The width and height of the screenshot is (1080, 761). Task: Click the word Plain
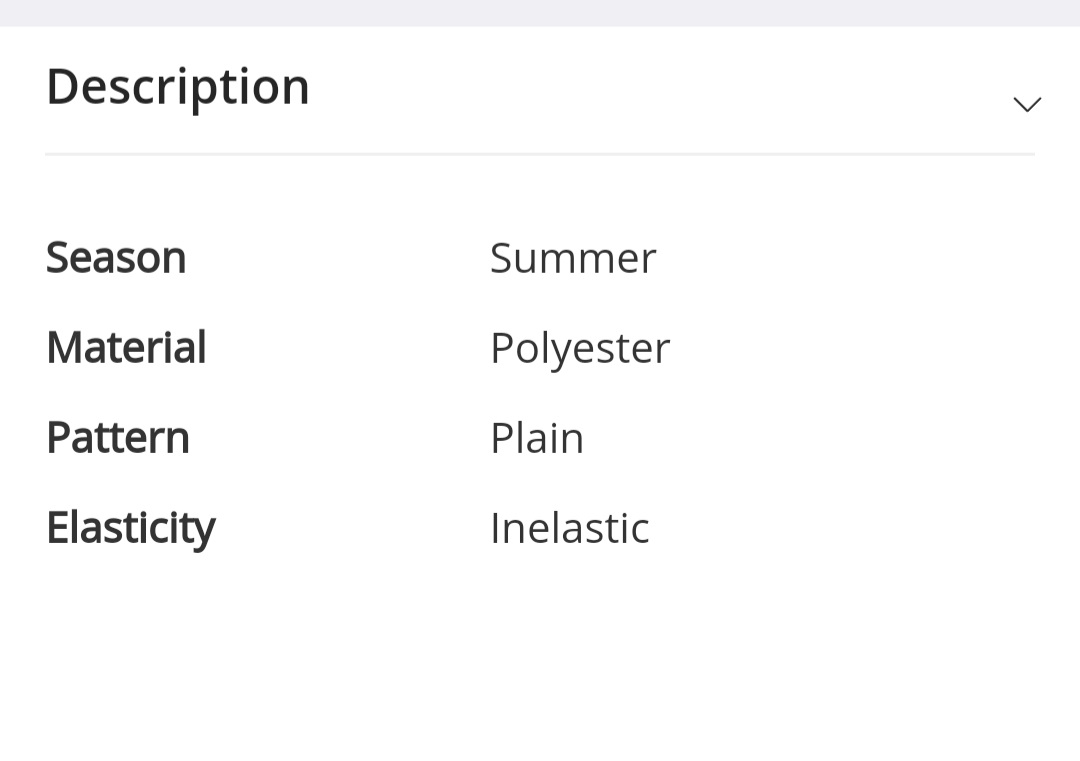[x=537, y=438]
